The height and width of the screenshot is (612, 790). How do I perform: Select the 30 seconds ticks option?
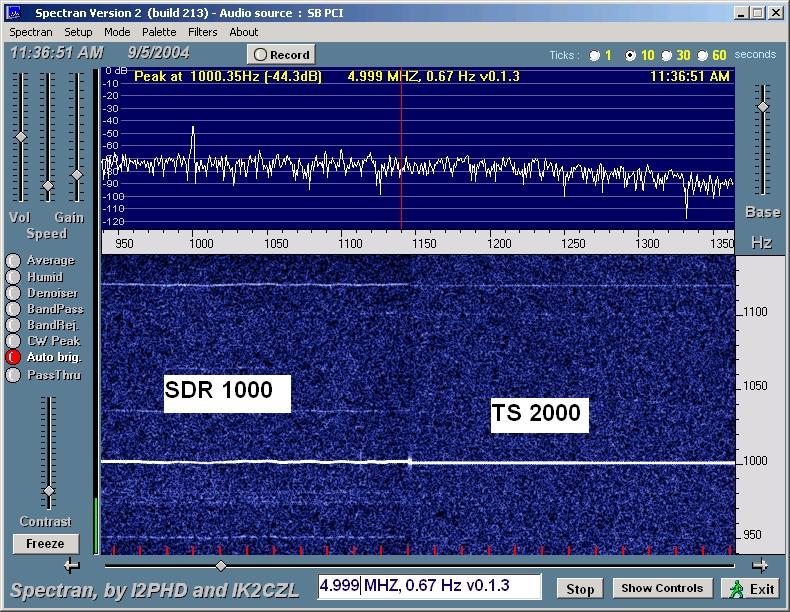(666, 56)
